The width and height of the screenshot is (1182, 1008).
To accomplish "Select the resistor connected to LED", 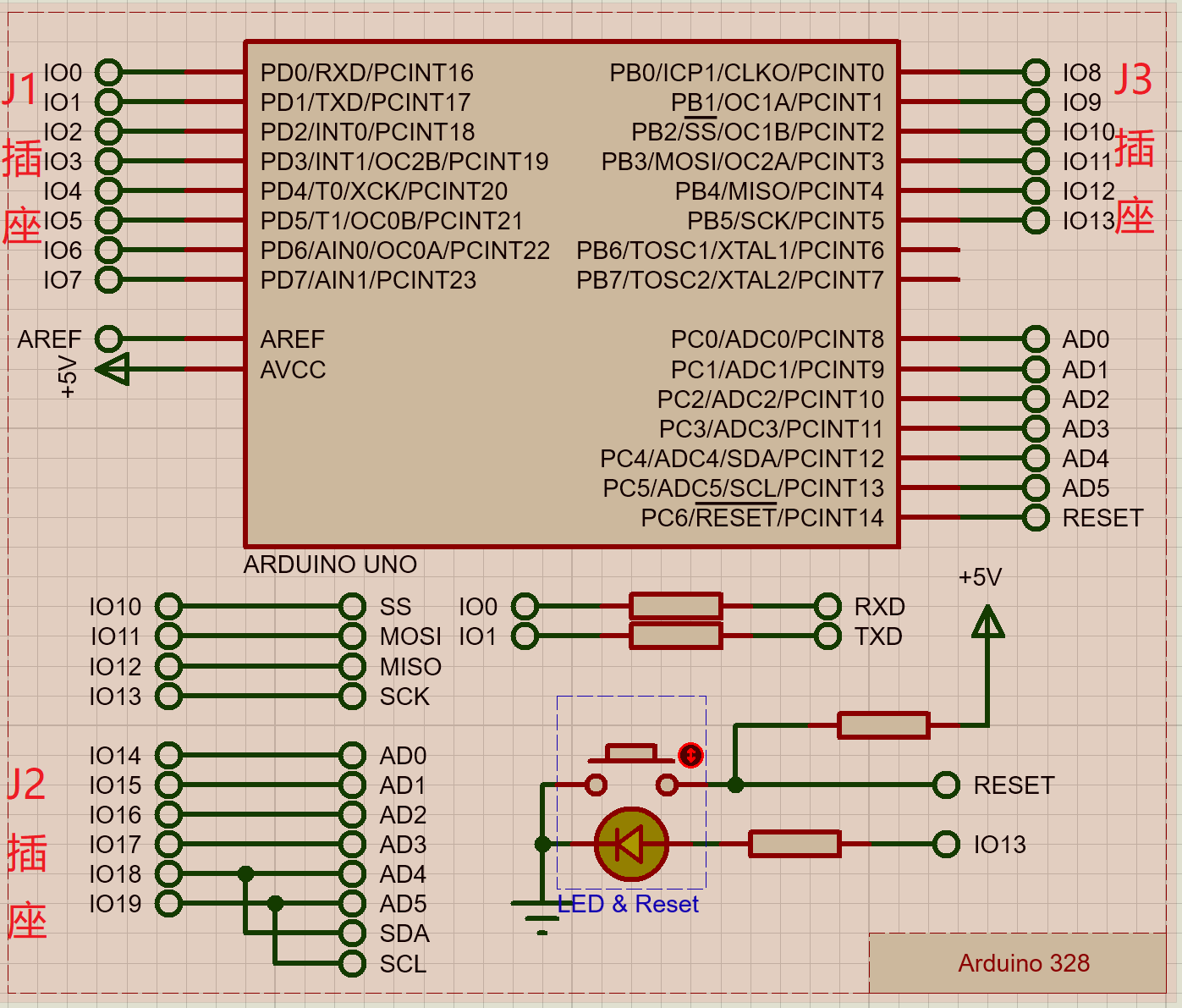I will pos(794,844).
